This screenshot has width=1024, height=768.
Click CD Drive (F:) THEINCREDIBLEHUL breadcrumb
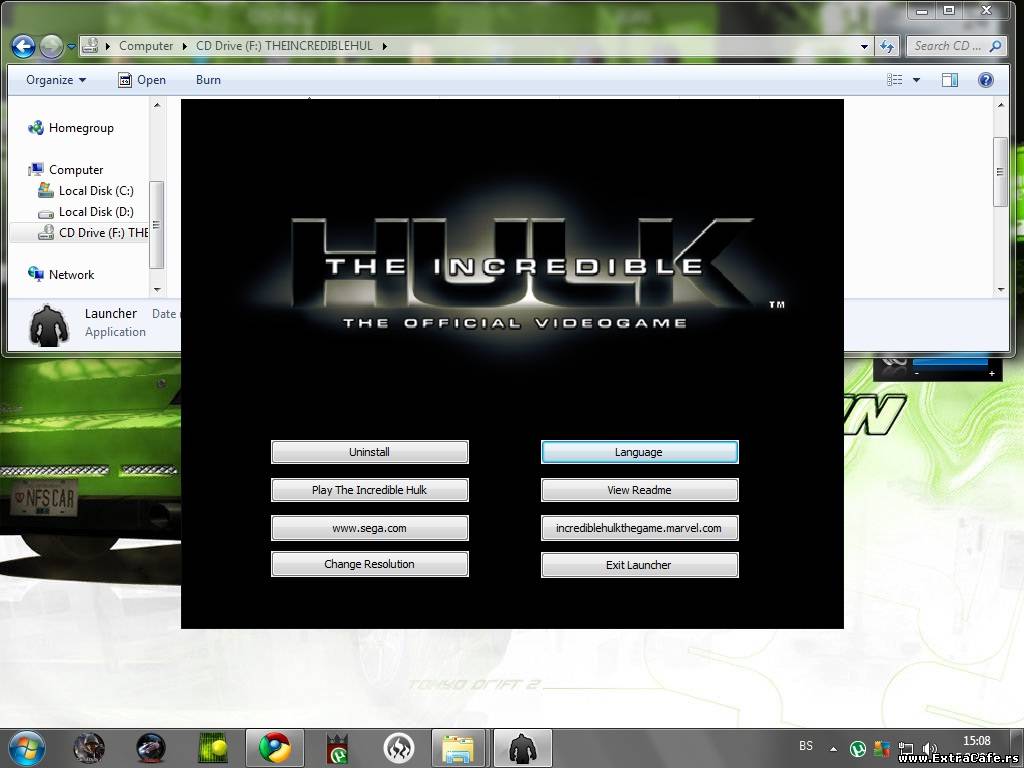(x=284, y=46)
